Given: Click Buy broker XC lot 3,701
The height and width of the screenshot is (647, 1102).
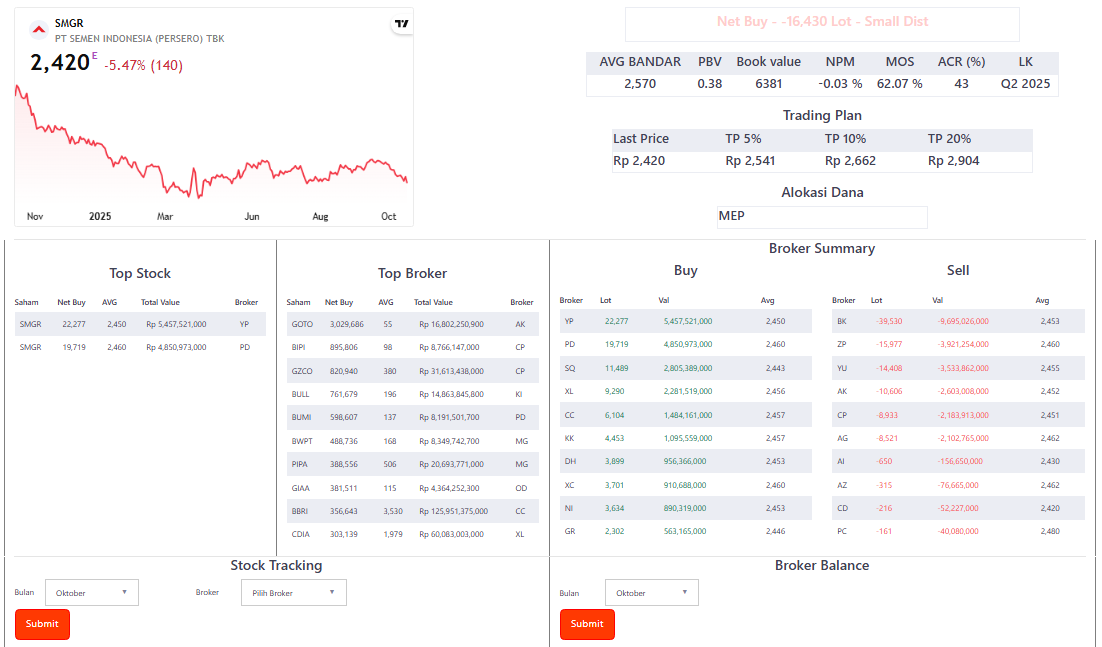Looking at the screenshot, I should point(685,485).
